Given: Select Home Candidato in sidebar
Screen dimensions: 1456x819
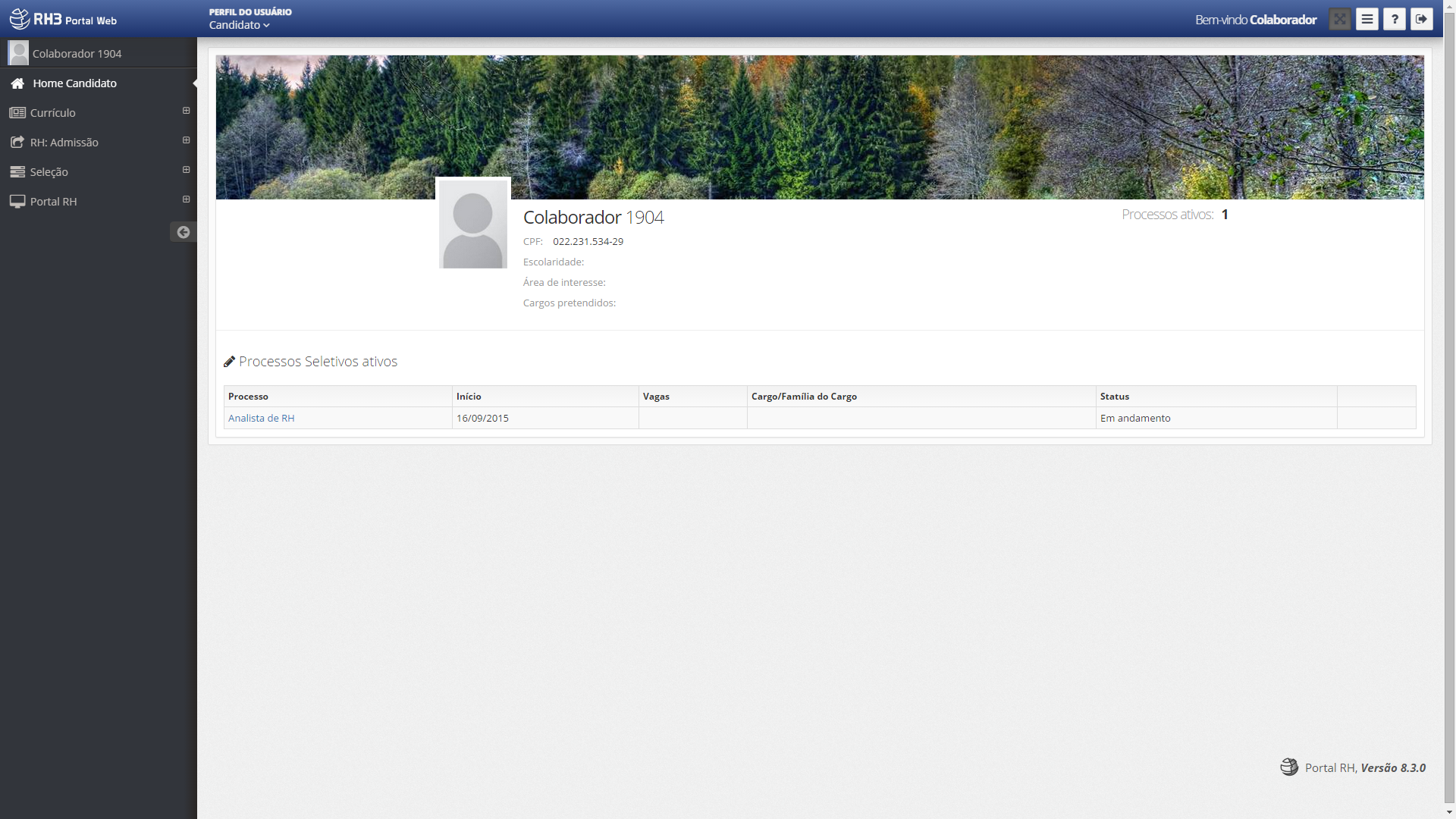Looking at the screenshot, I should [74, 83].
